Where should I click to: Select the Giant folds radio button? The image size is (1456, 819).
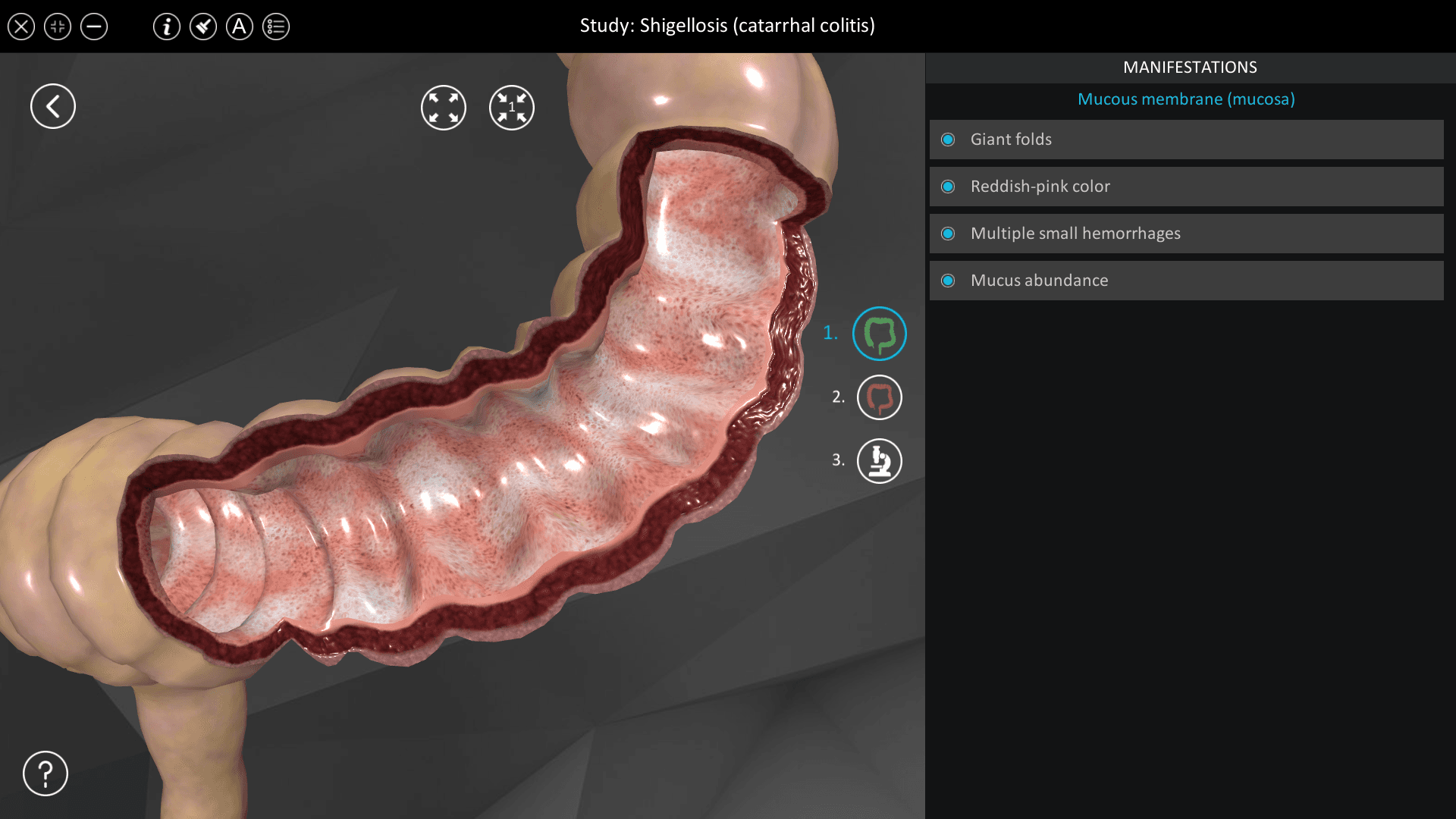(948, 140)
